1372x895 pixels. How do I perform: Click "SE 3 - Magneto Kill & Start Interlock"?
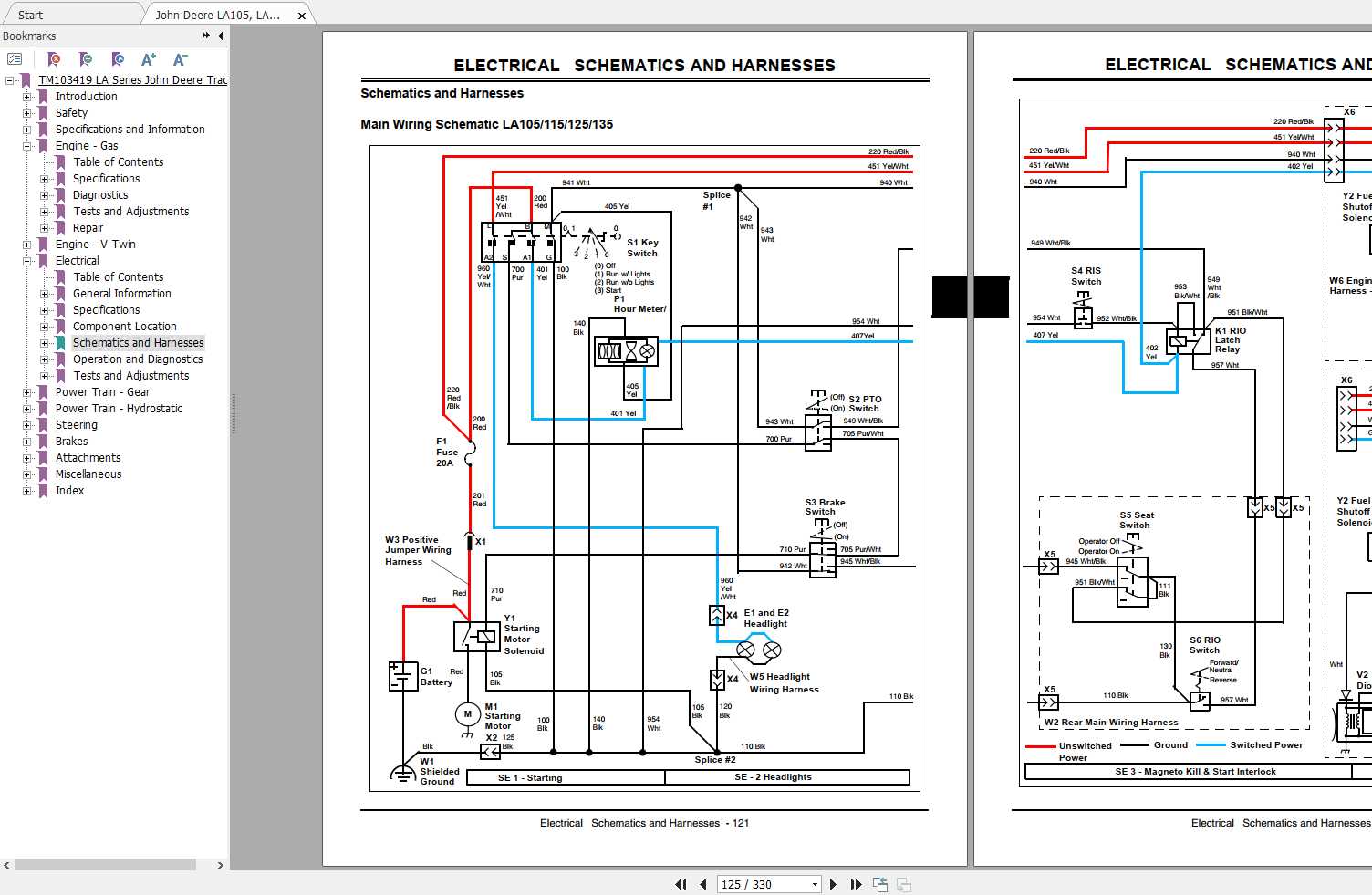[1195, 772]
